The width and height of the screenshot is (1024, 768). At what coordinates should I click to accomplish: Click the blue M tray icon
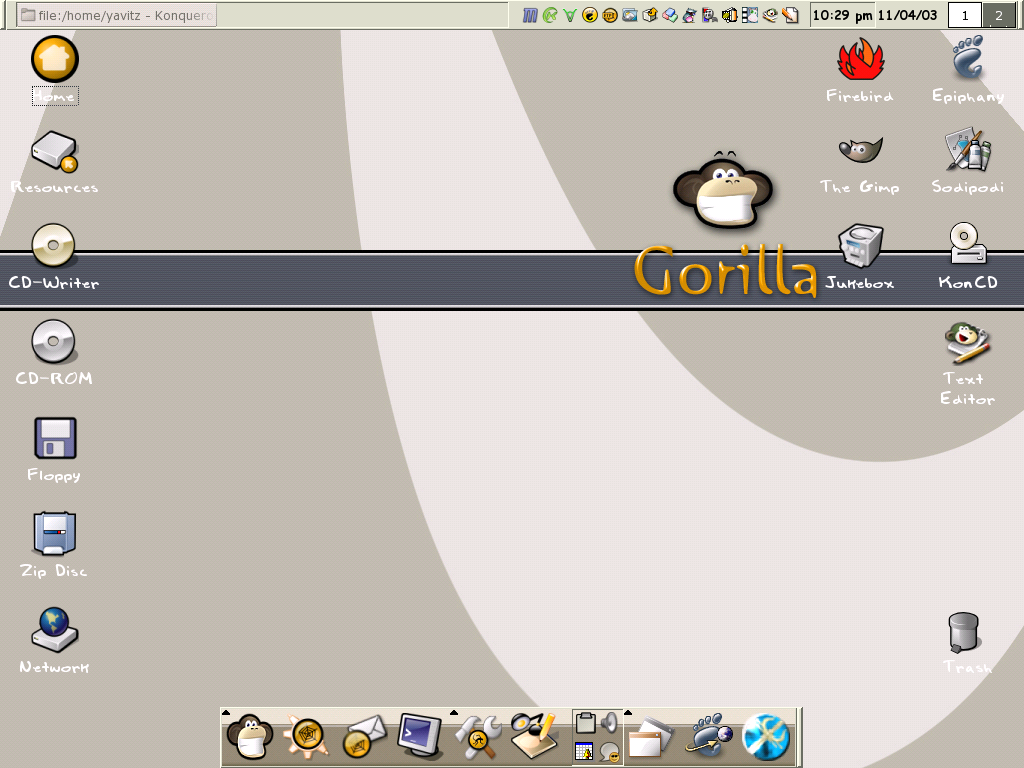click(530, 15)
